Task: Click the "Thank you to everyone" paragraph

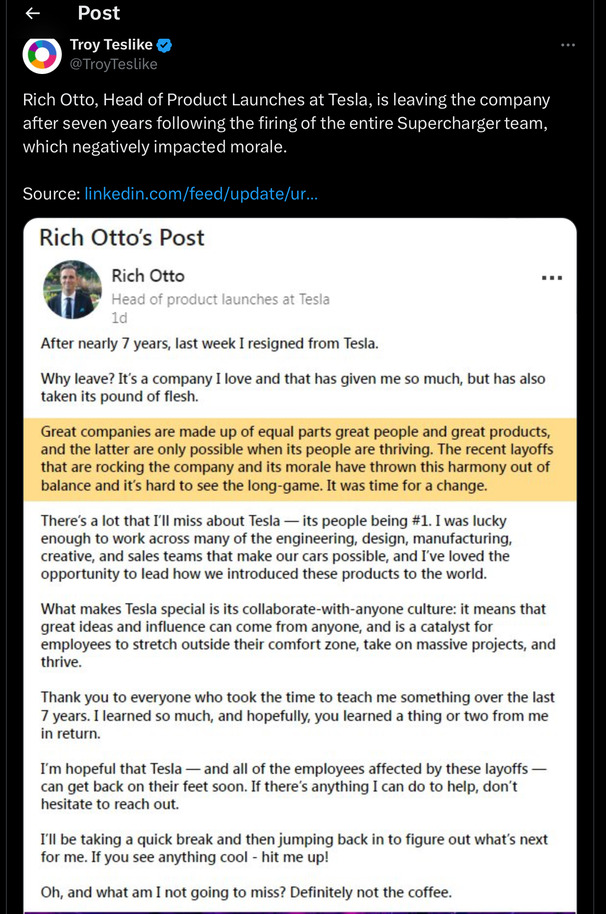Action: [x=297, y=715]
